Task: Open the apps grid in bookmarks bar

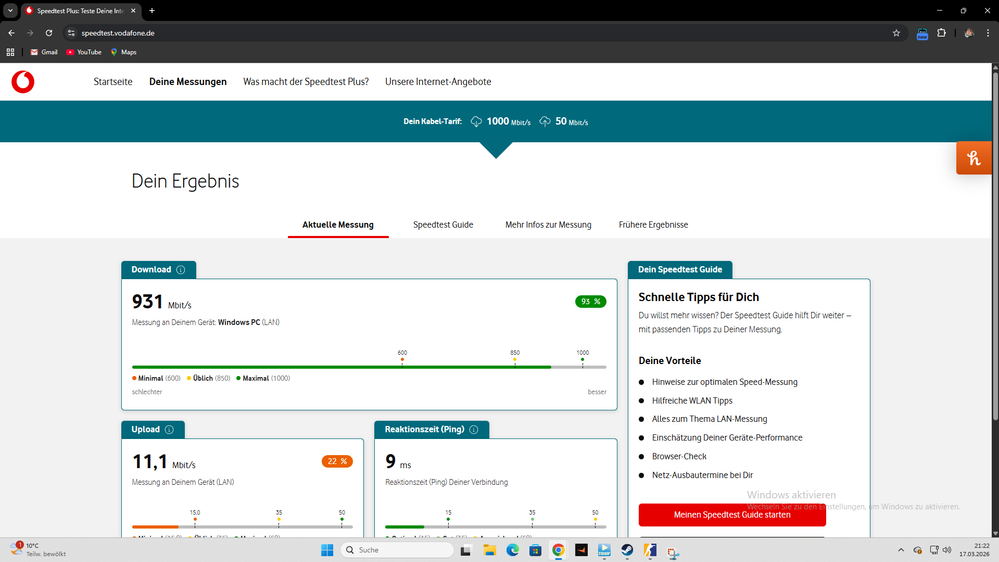Action: coord(10,52)
